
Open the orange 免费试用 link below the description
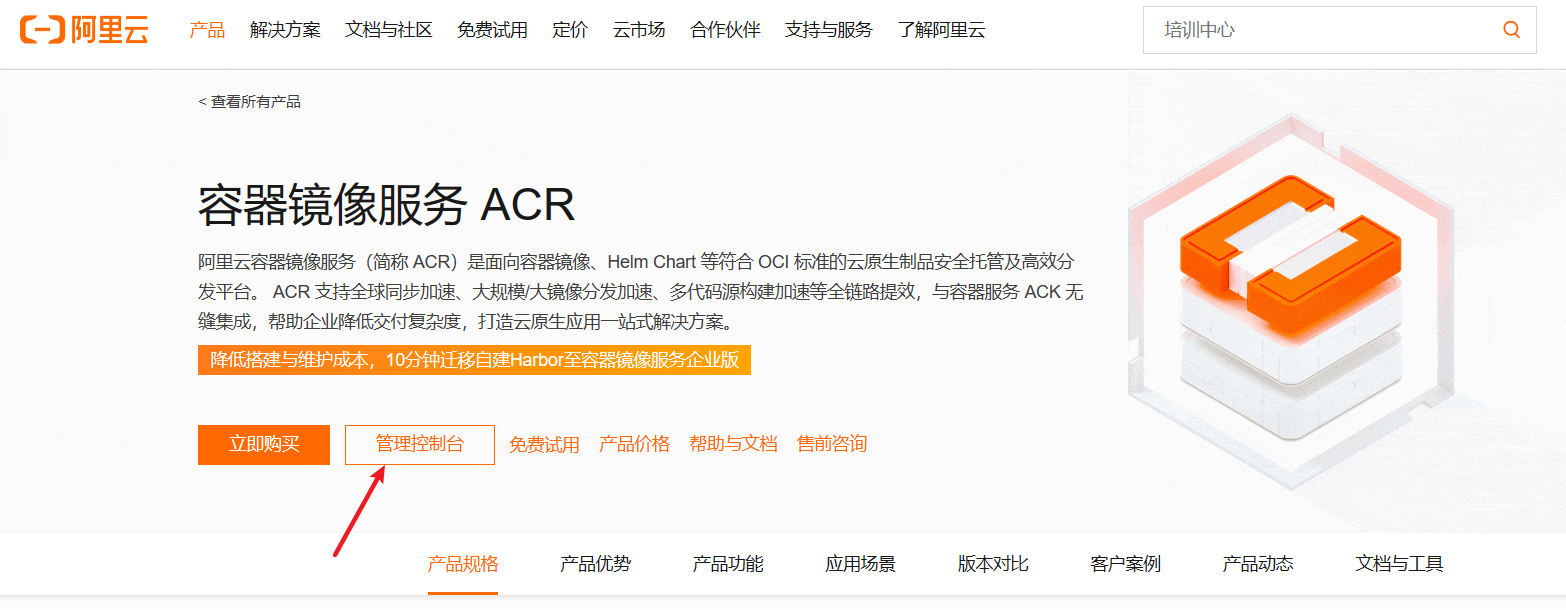click(544, 445)
